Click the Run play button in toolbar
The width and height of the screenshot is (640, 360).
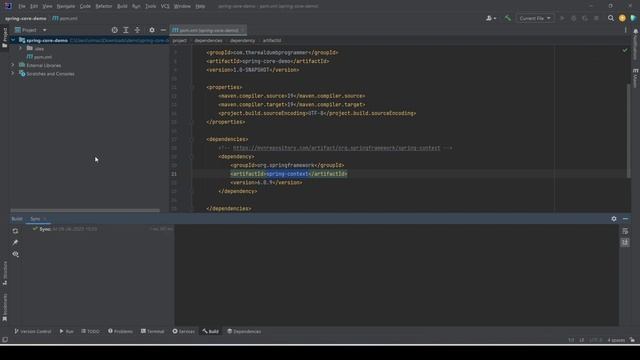562,18
